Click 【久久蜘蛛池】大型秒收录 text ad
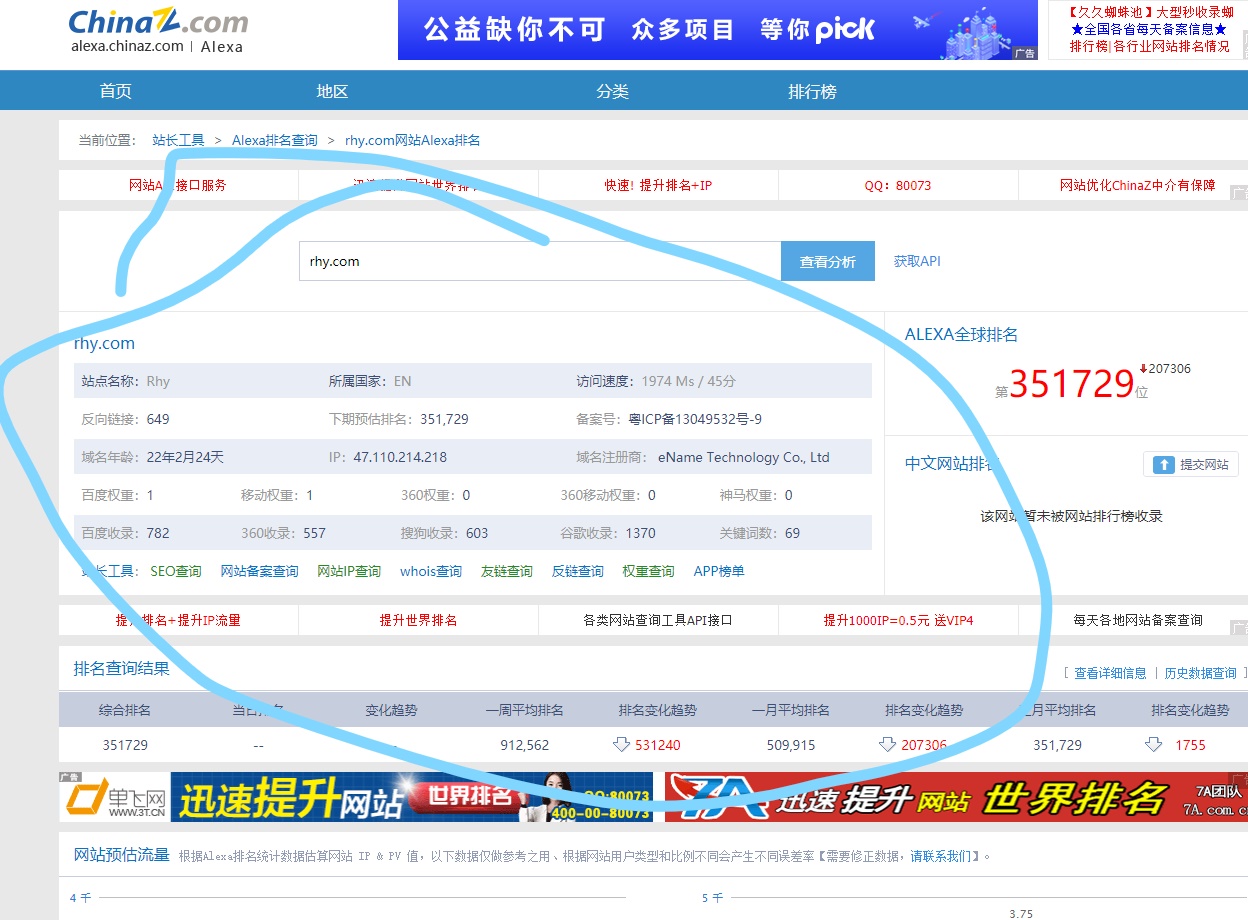1248x920 pixels. click(x=1150, y=12)
